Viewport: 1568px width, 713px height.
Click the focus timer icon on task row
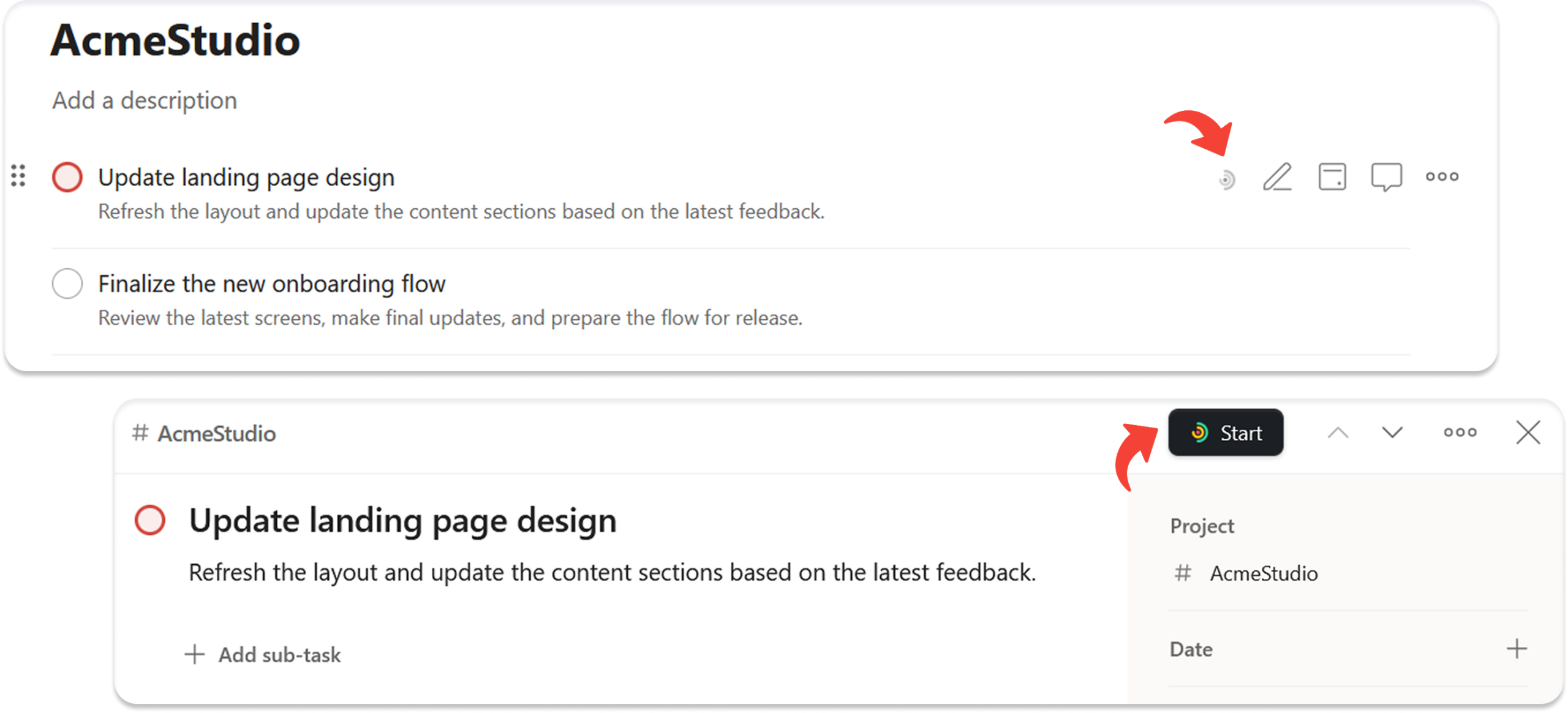(1226, 179)
